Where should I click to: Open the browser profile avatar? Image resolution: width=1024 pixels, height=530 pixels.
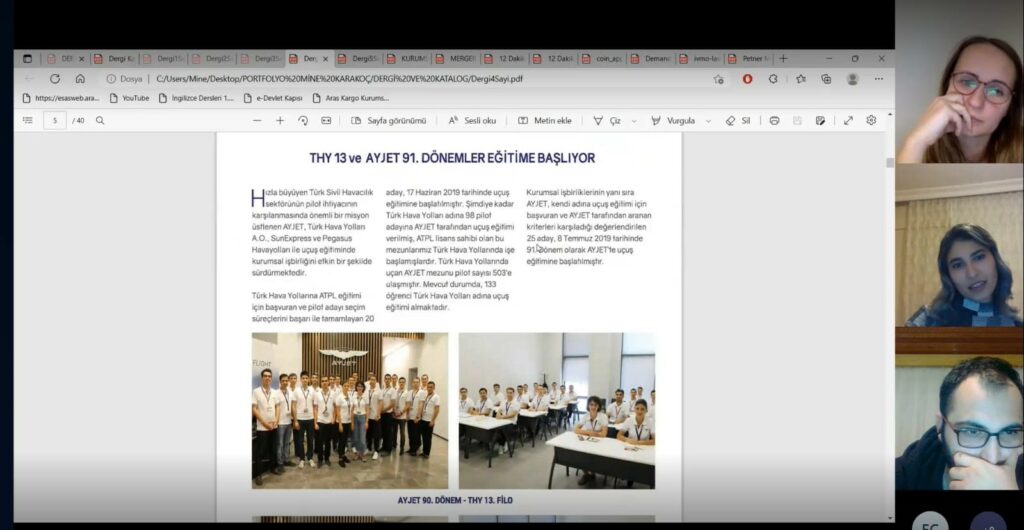[852, 79]
